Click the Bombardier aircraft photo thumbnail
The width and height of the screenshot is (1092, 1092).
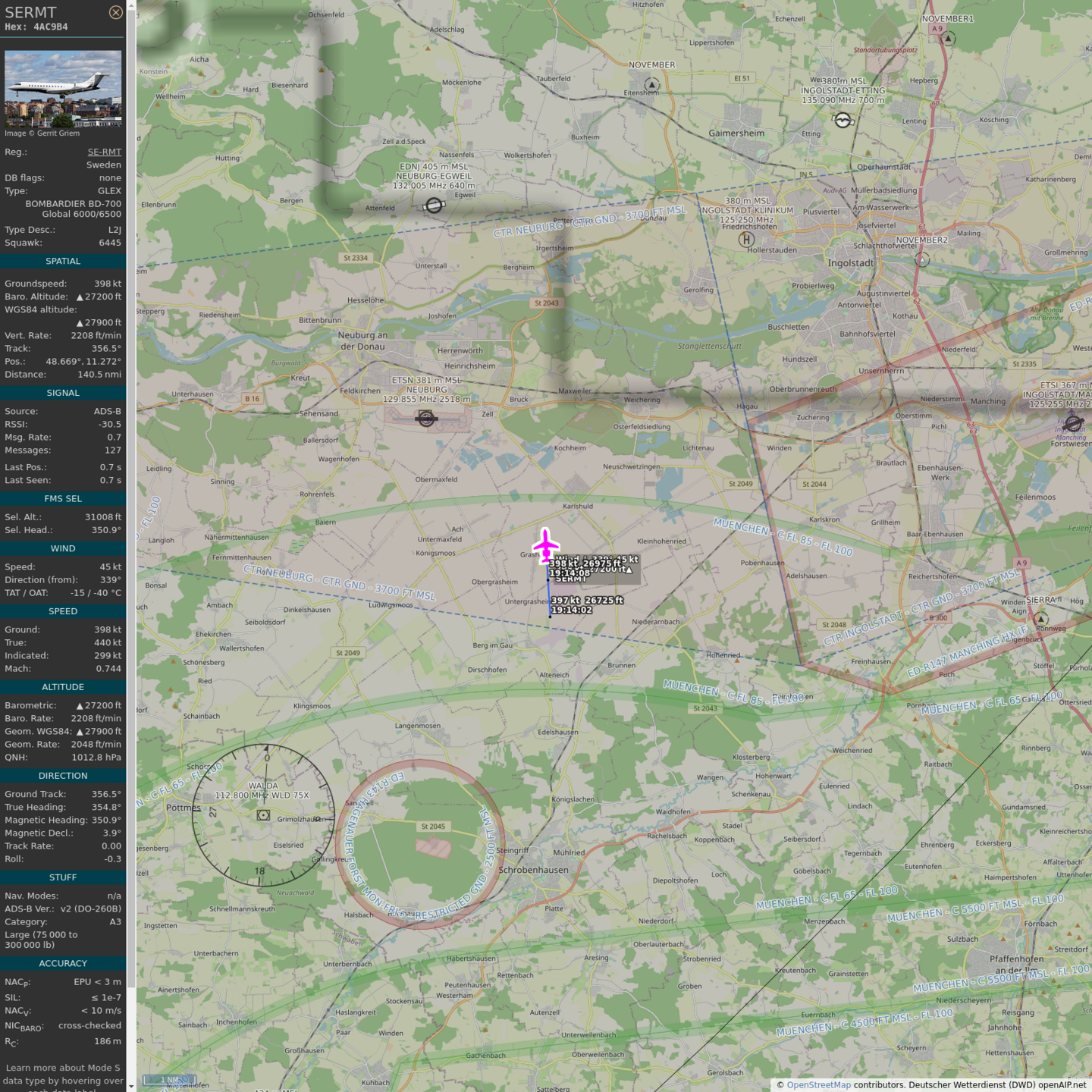63,88
